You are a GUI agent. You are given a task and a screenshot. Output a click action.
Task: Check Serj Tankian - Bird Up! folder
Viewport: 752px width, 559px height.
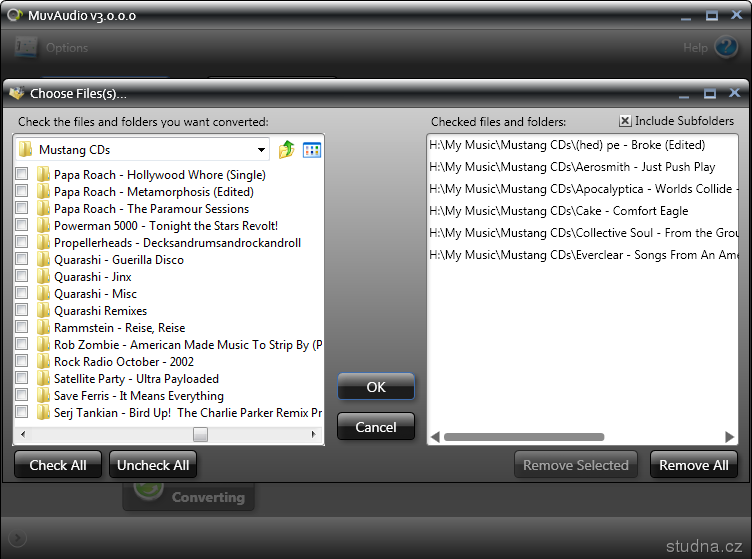pos(22,411)
